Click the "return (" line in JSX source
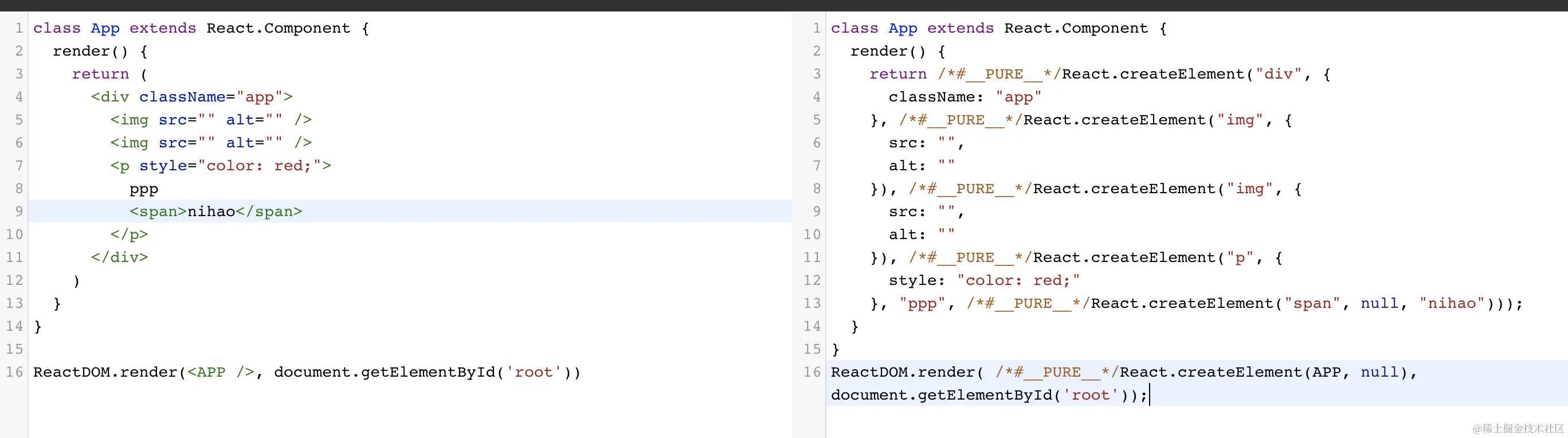The image size is (1568, 438). pyautogui.click(x=109, y=75)
